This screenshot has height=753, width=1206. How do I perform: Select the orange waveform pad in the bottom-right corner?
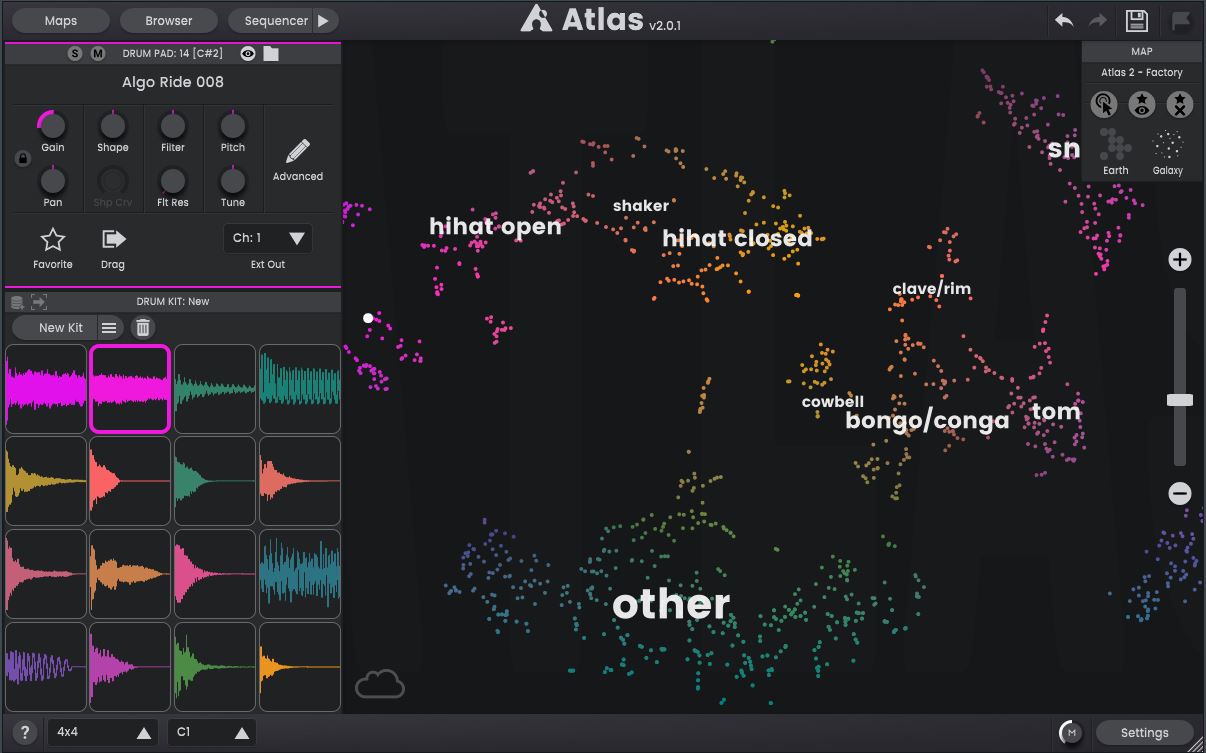[300, 666]
